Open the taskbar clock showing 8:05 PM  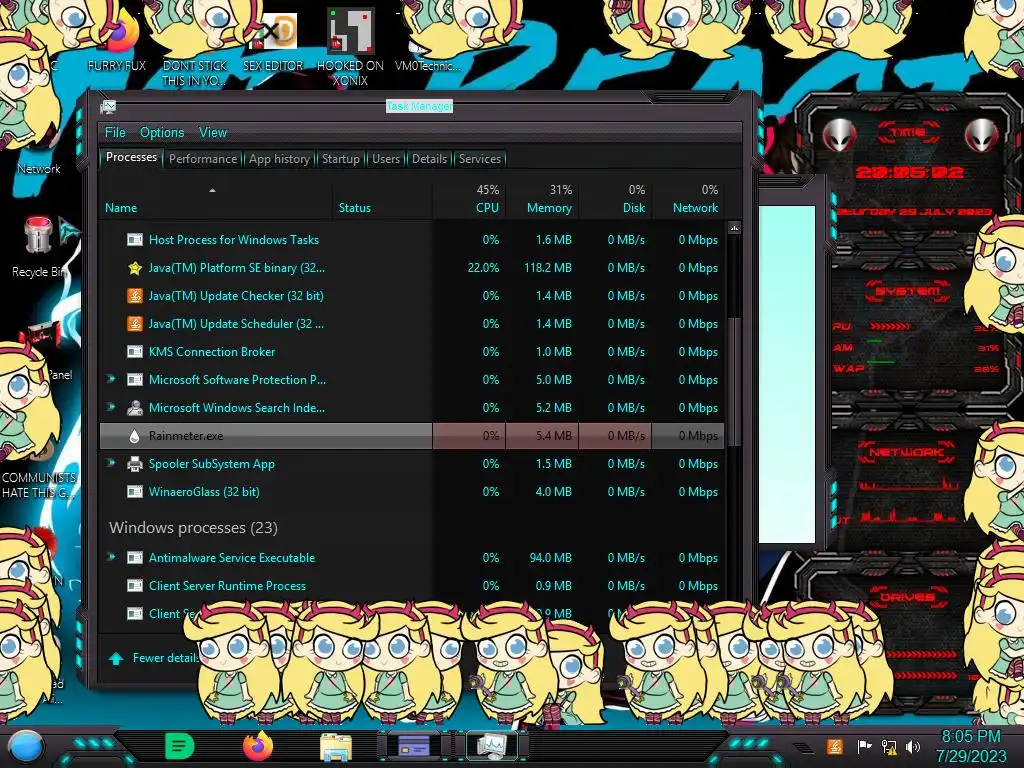pyautogui.click(x=971, y=746)
